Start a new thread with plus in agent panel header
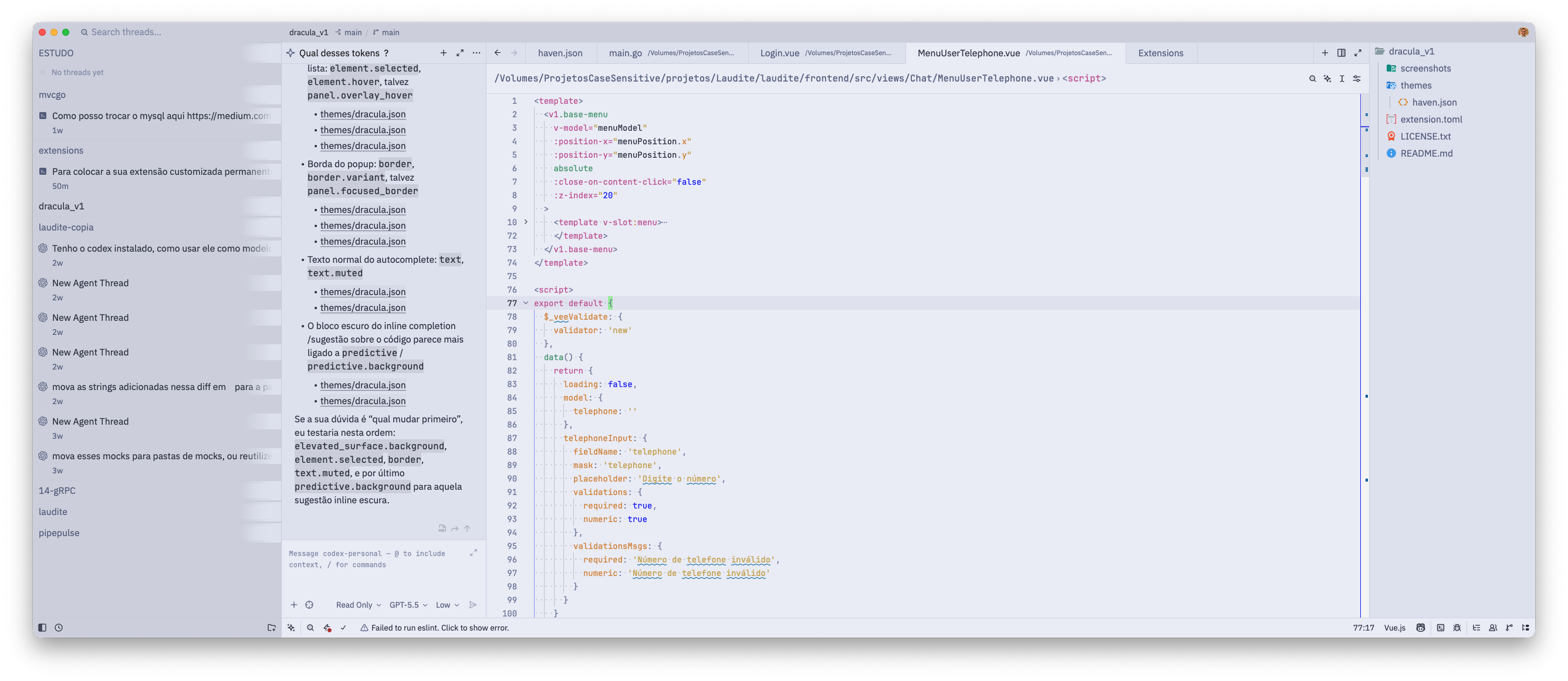This screenshot has width=1568, height=681. pos(443,53)
